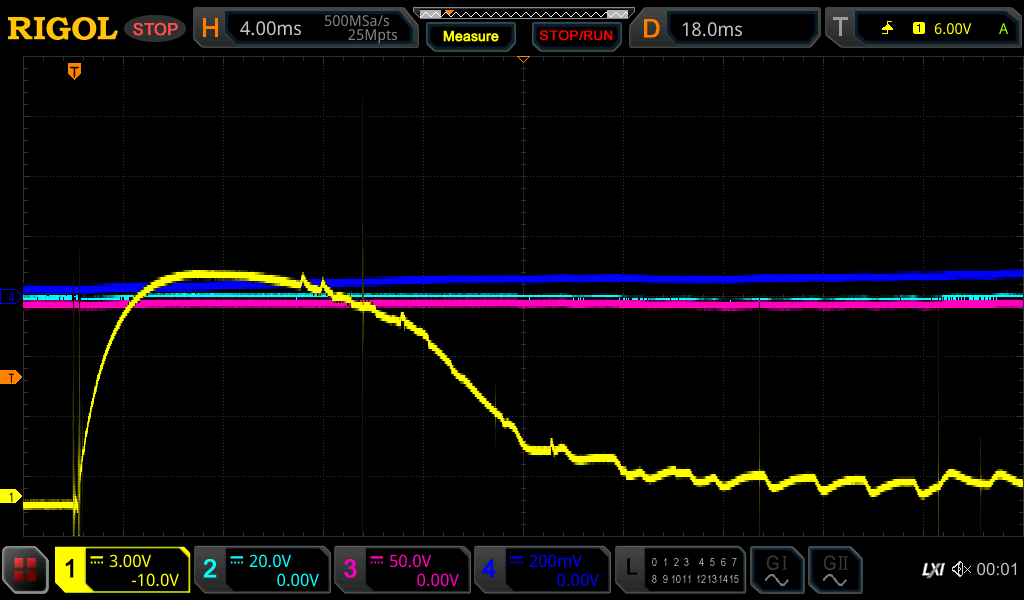Click the red STOP status indicator
1024x600 pixels.
click(155, 29)
